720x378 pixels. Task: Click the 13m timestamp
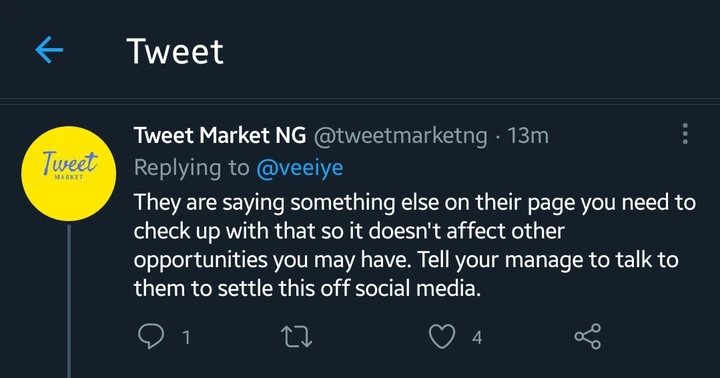(x=528, y=135)
